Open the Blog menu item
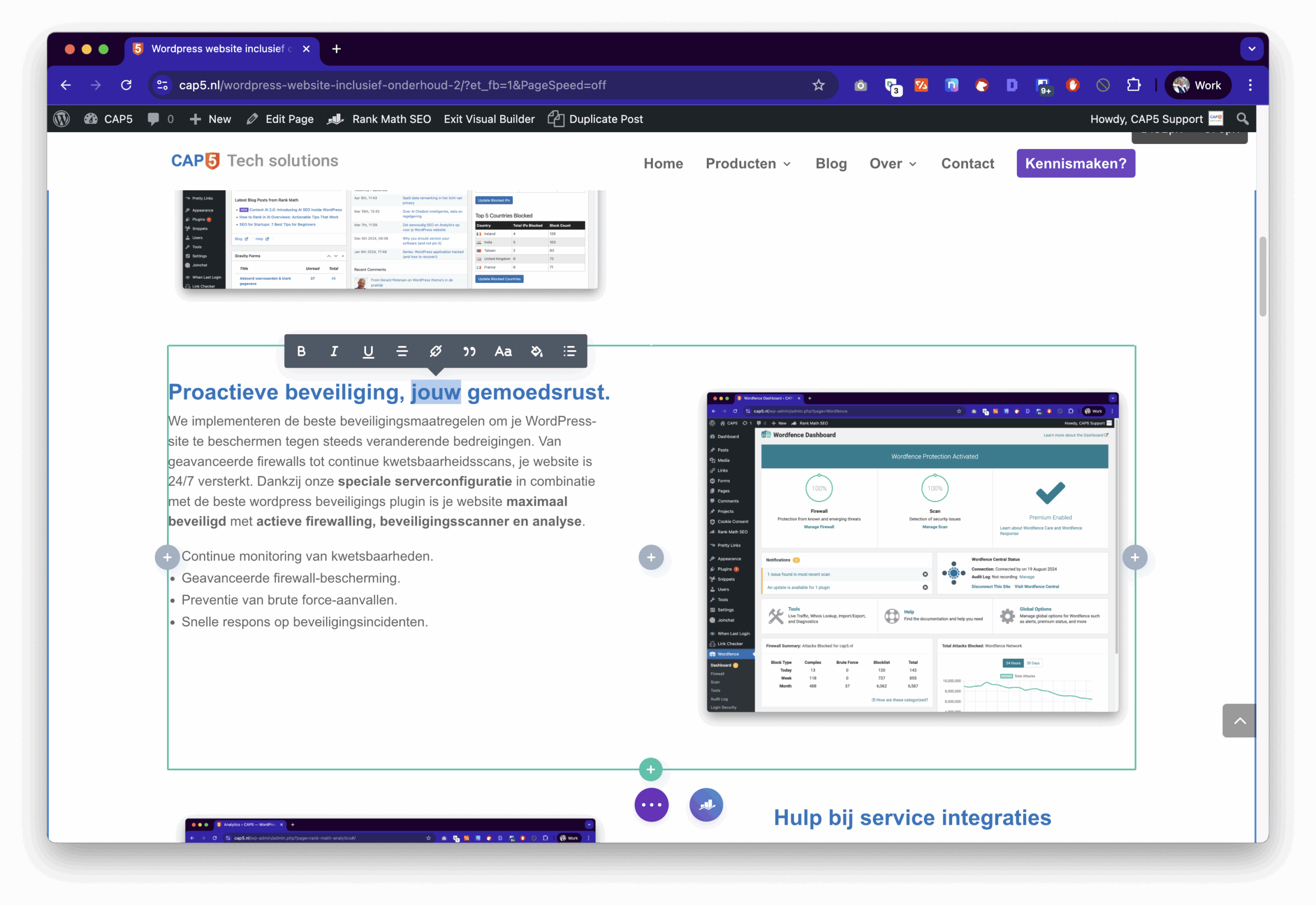Viewport: 1316px width, 905px height. (831, 164)
